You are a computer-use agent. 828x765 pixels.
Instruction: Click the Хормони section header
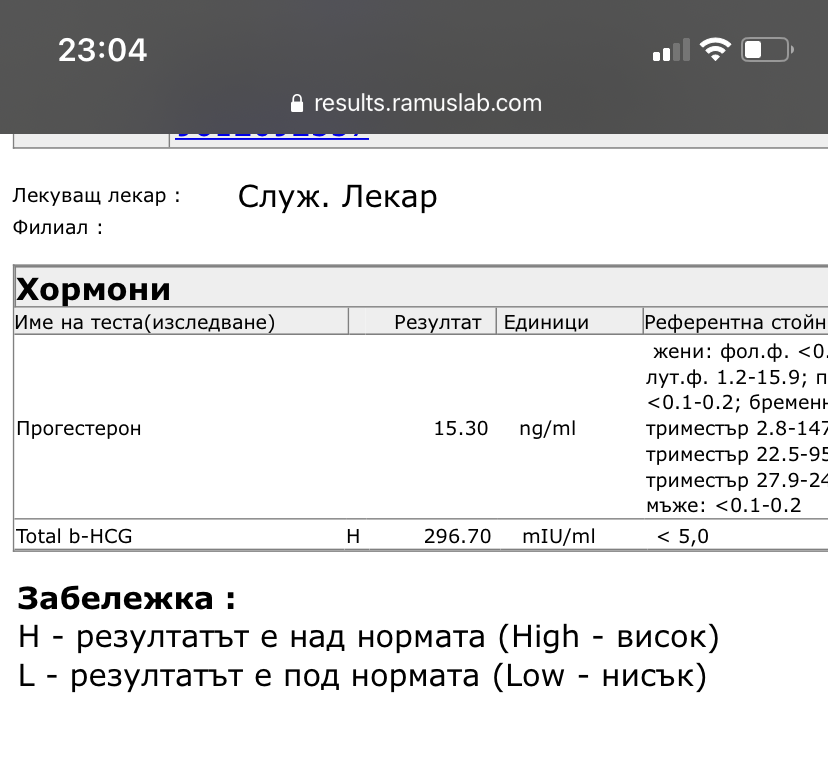tap(94, 289)
